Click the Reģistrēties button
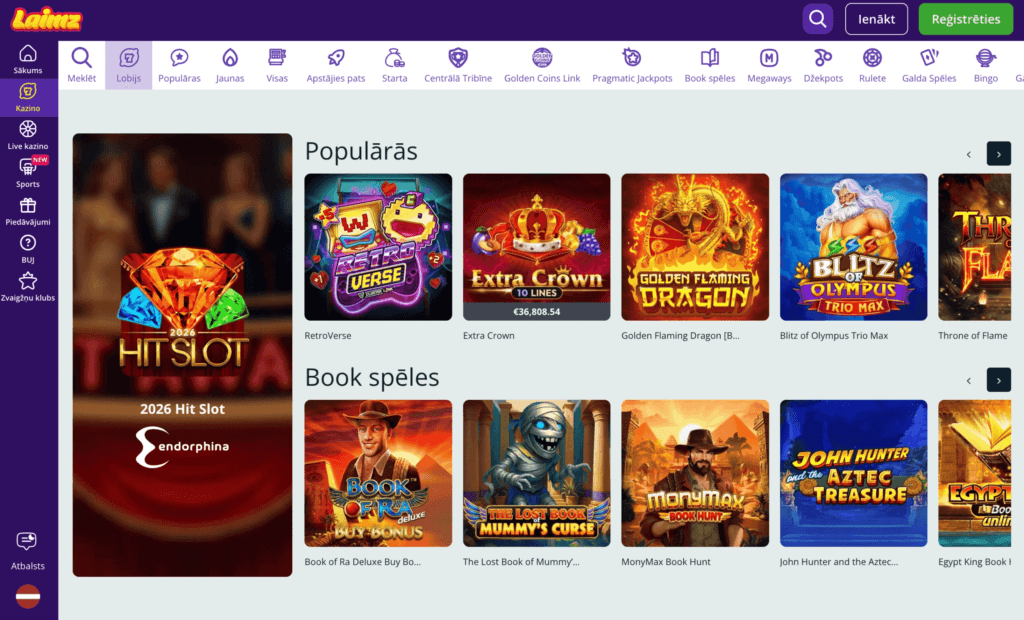Viewport: 1024px width, 620px height. tap(966, 19)
